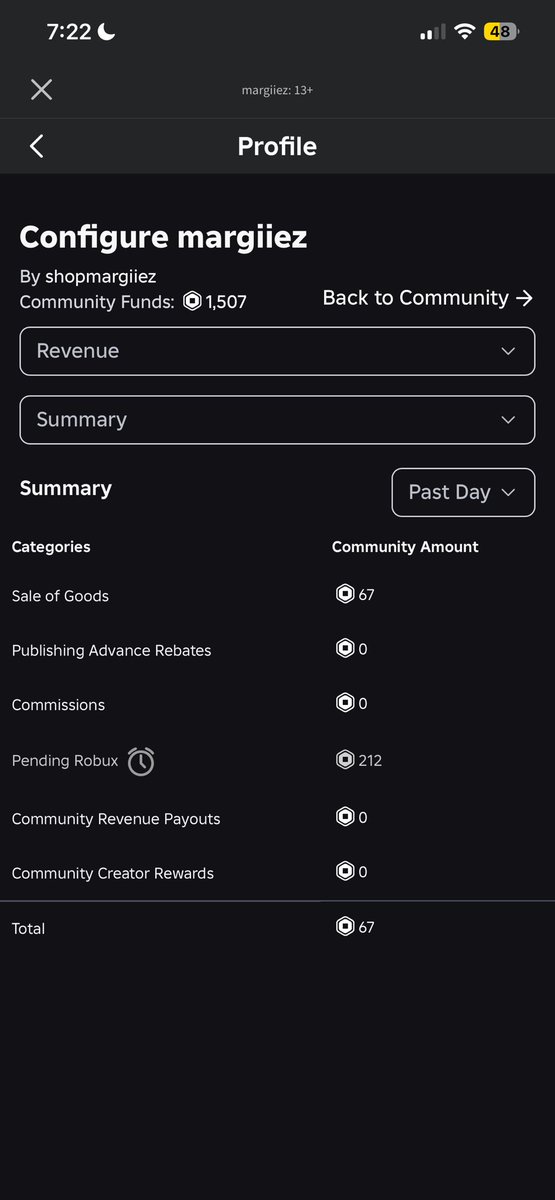
Task: Tap the Robux icon in the Total row
Action: pos(345,927)
